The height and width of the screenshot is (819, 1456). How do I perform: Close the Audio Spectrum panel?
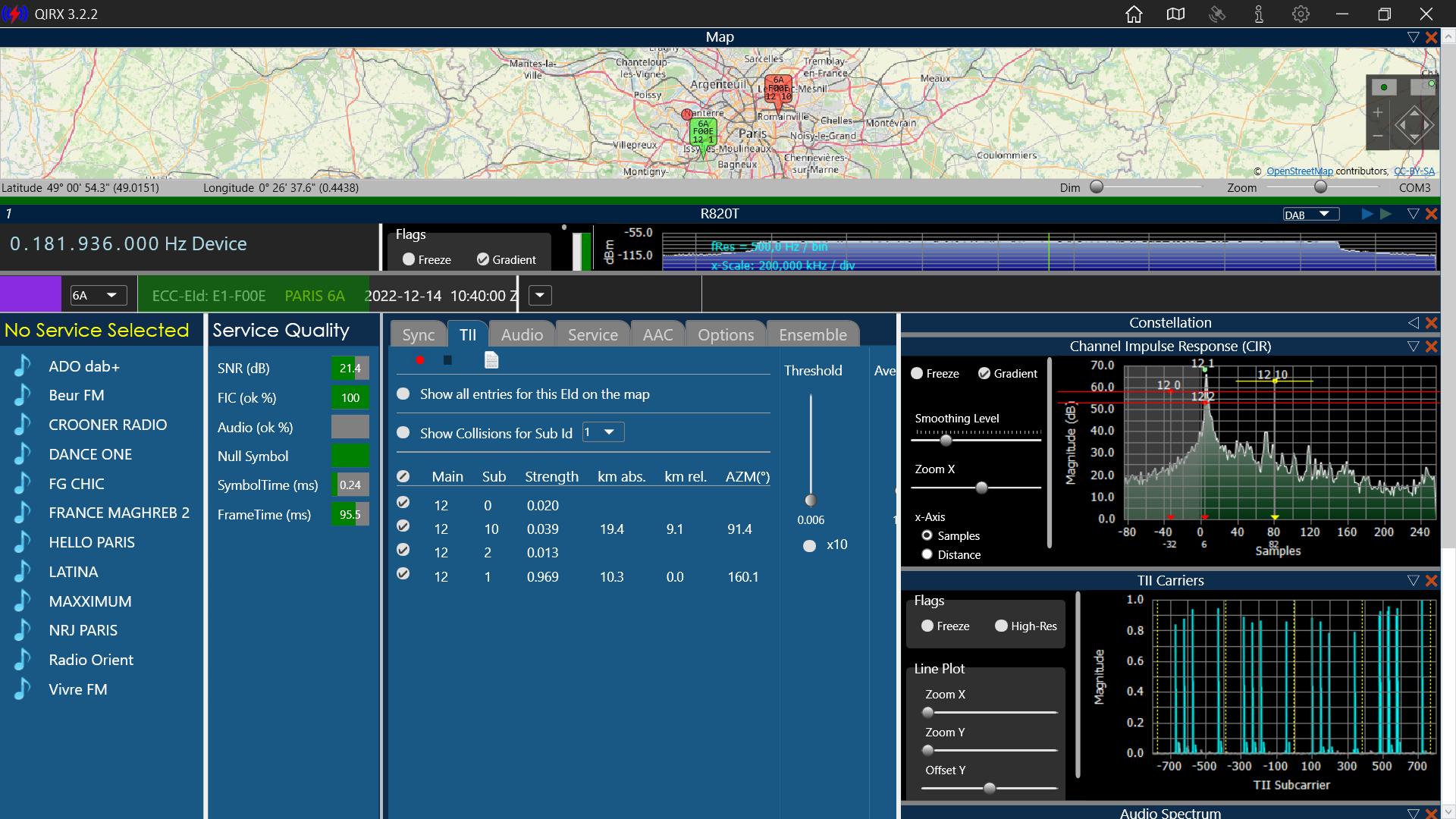point(1432,813)
